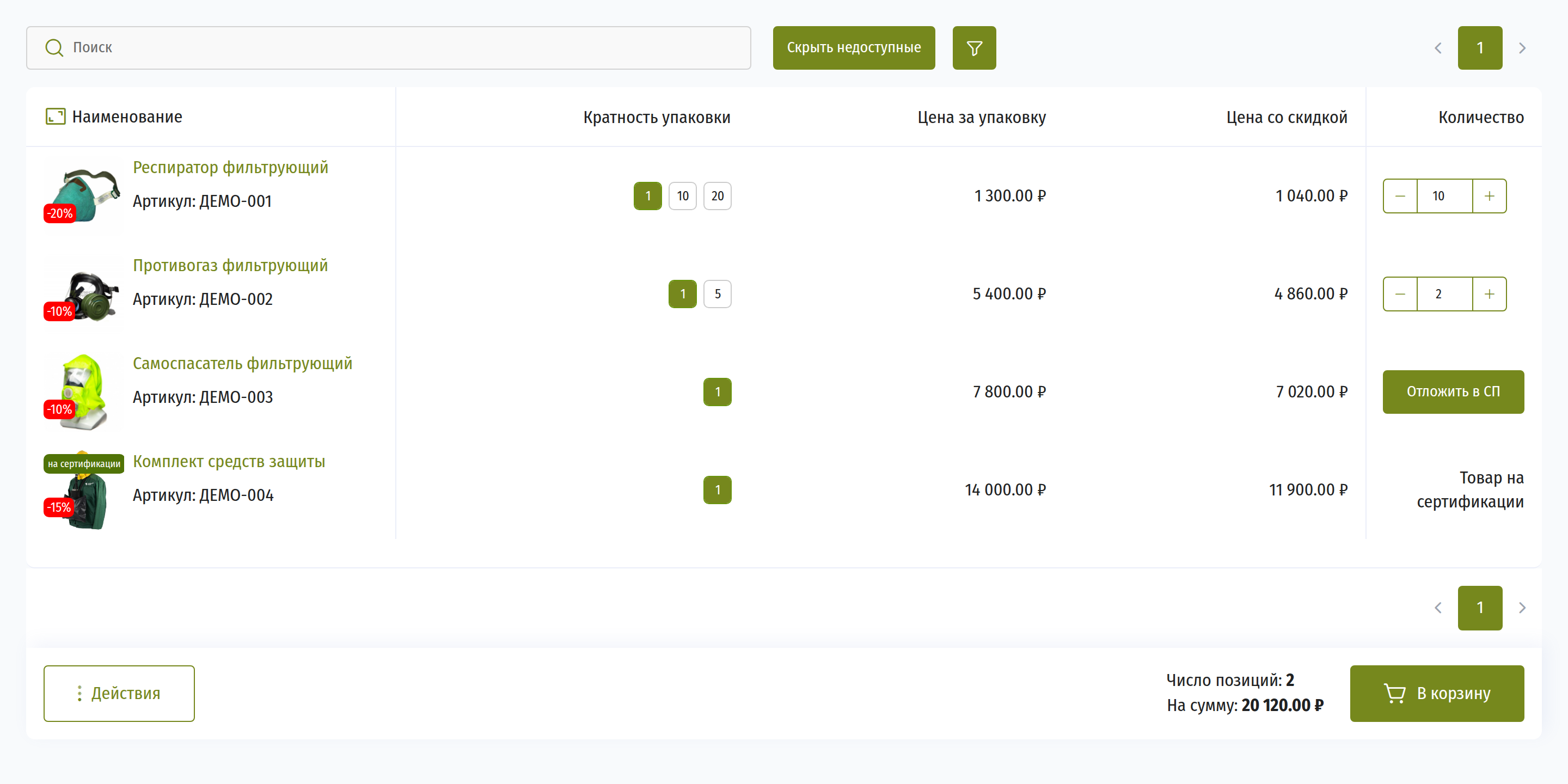Click Отложить в СП button
The width and height of the screenshot is (1568, 784).
(1453, 392)
